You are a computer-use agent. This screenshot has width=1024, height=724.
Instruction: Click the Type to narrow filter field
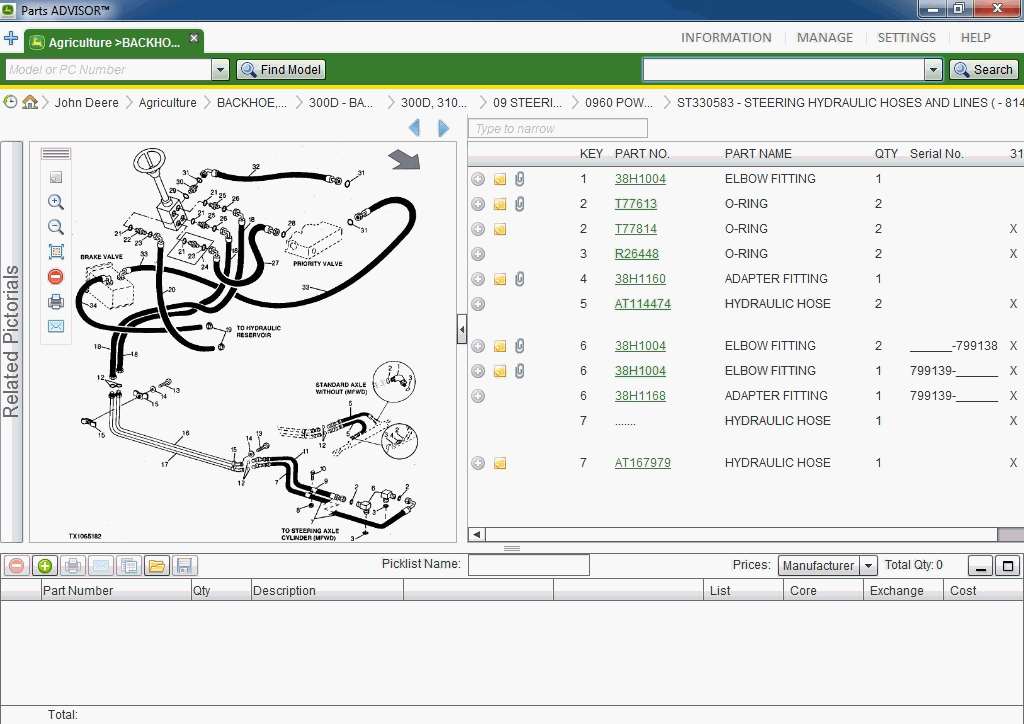tap(558, 129)
